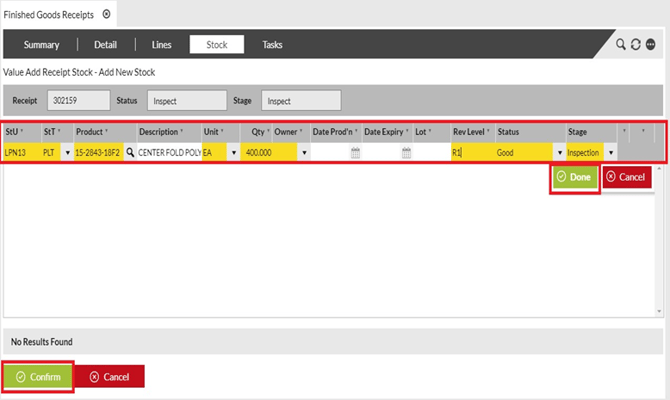Image resolution: width=670 pixels, height=400 pixels.
Task: Open the Tasks tab
Action: point(272,45)
